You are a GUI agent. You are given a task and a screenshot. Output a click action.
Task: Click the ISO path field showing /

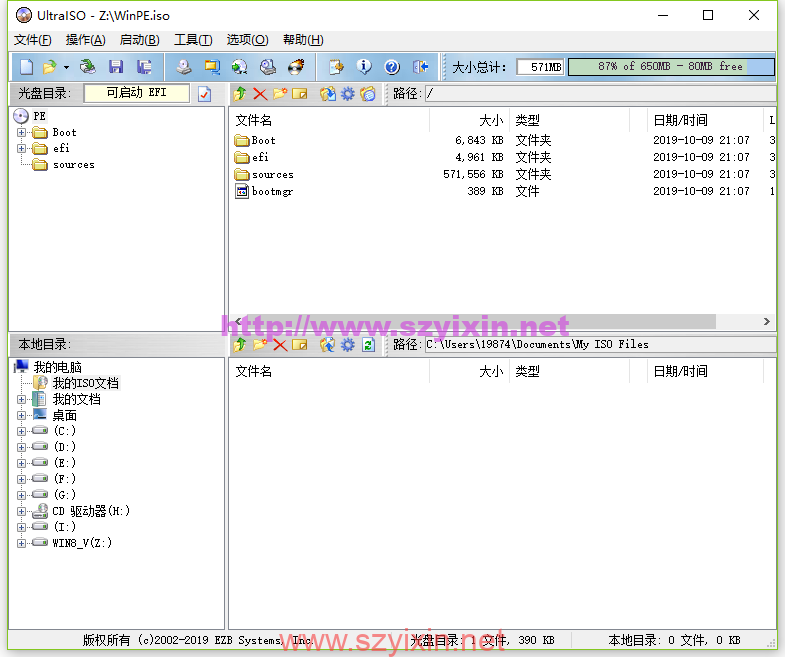pos(600,94)
